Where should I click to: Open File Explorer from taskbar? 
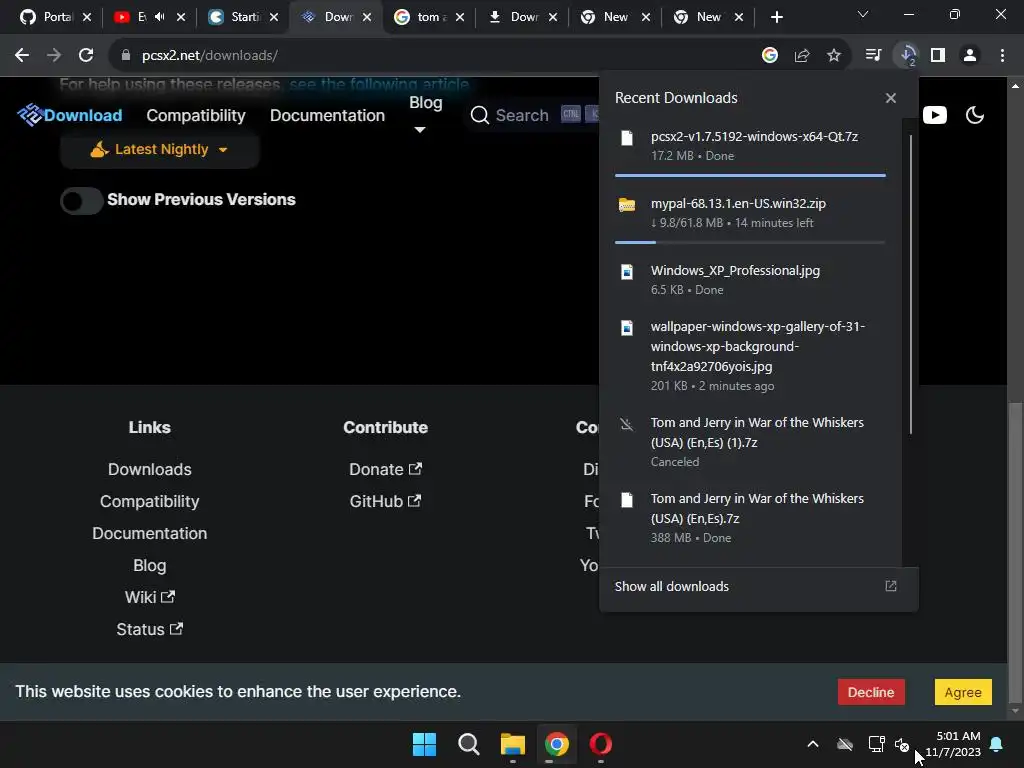tap(513, 744)
